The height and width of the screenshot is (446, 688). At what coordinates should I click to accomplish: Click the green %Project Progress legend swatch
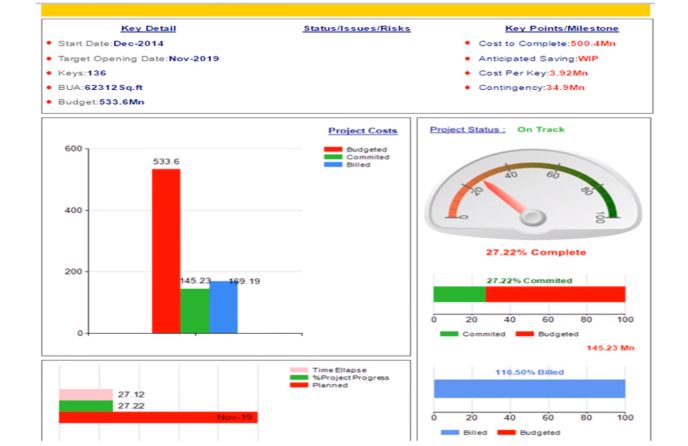298,378
